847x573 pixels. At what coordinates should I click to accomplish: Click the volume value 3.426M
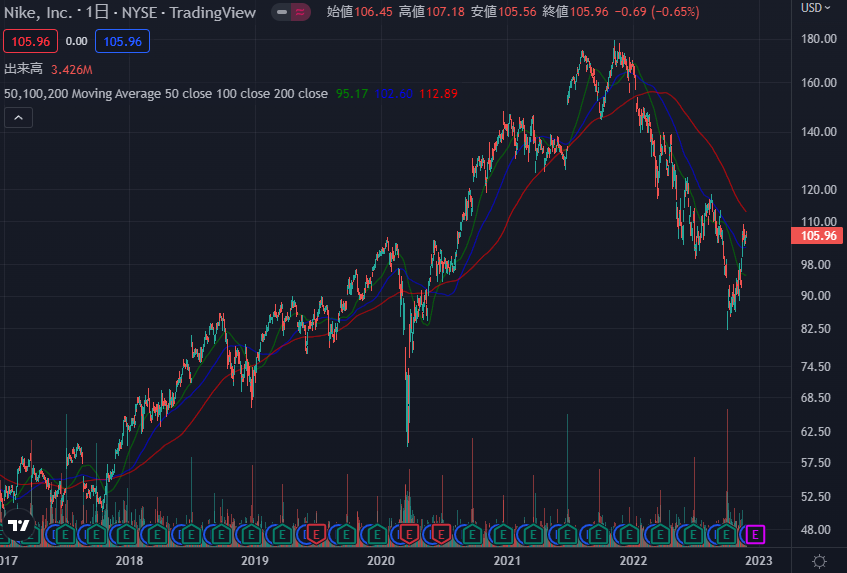71,70
